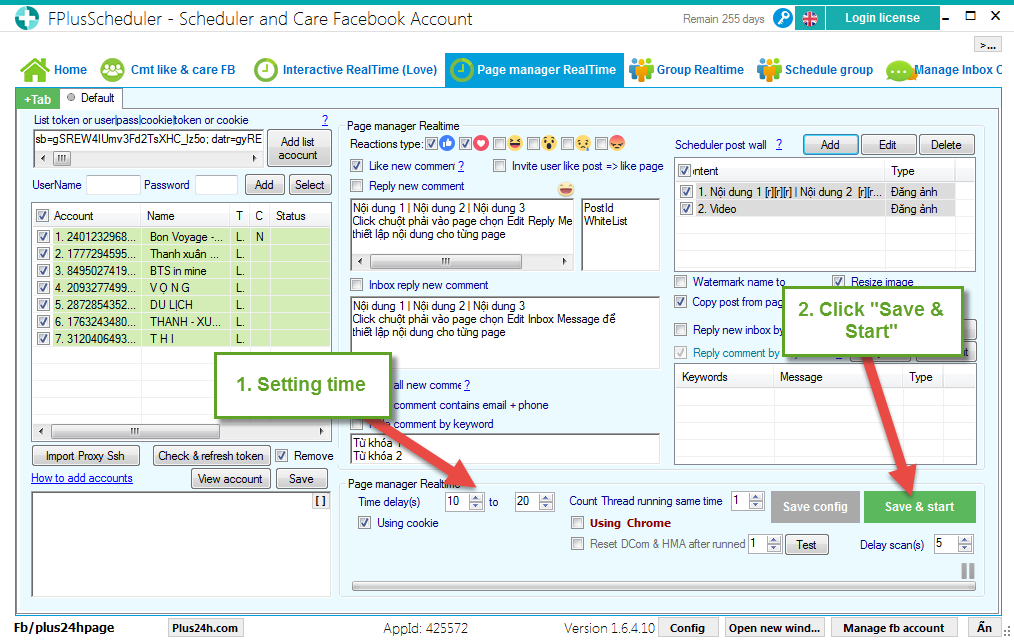
Task: Toggle the Like reaction checkbox
Action: coord(431,144)
